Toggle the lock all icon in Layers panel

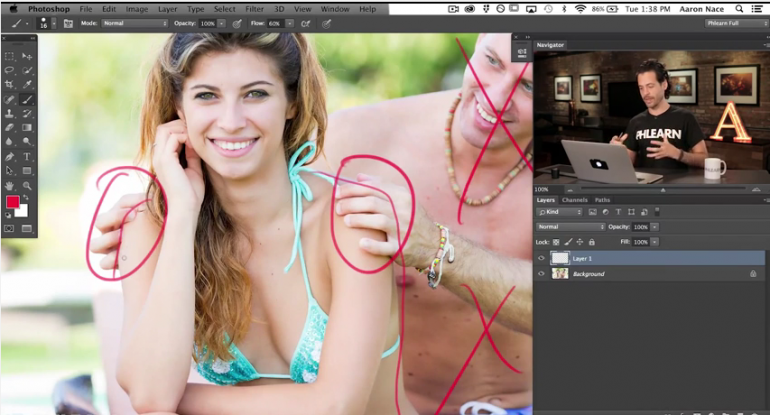click(x=592, y=242)
